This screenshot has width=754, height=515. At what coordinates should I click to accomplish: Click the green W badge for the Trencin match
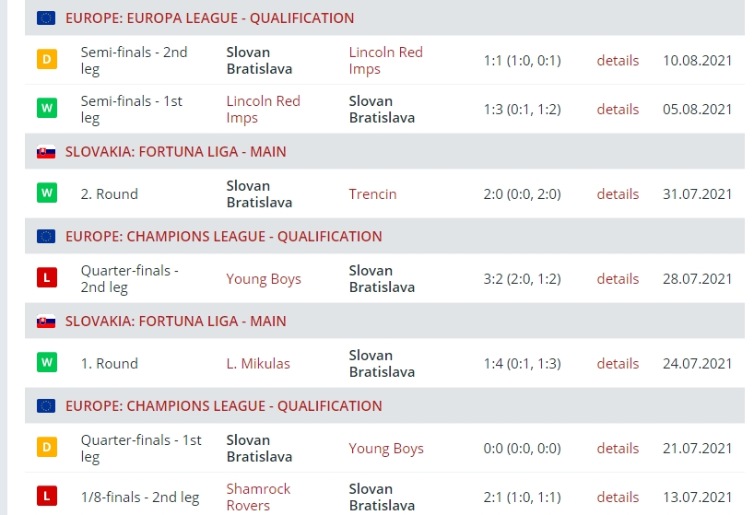46,194
